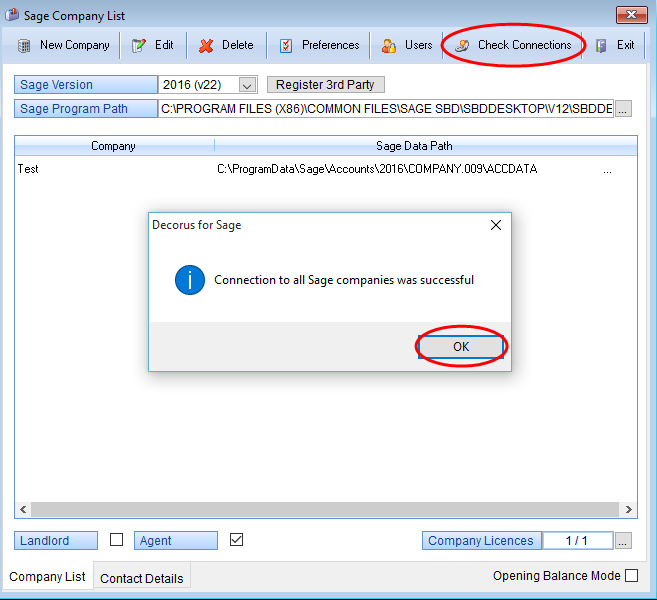Click the Landlord label
657x600 pixels.
coord(56,541)
